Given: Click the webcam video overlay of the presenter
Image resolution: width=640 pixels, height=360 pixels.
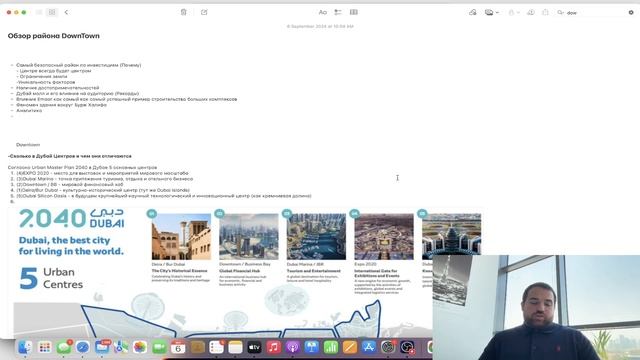Looking at the screenshot, I should pos(536,307).
